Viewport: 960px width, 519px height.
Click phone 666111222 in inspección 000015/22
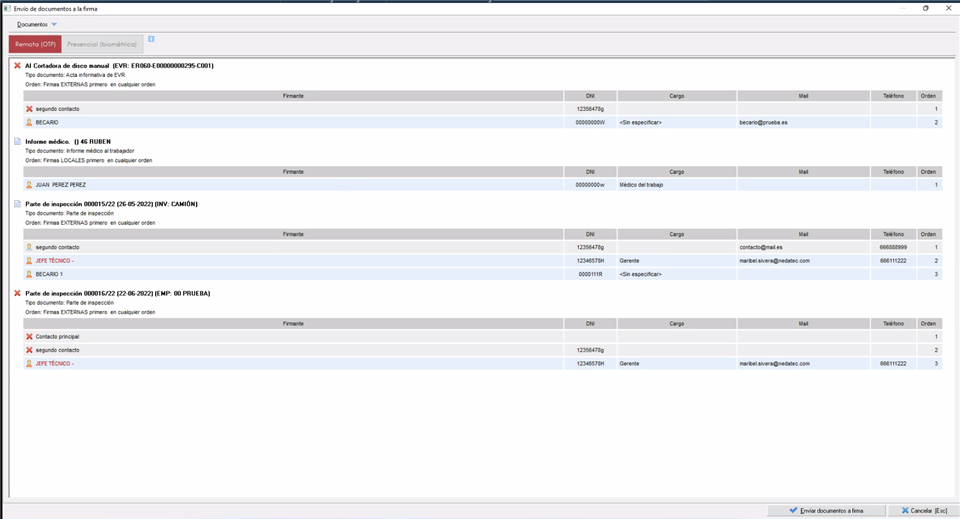(x=893, y=261)
